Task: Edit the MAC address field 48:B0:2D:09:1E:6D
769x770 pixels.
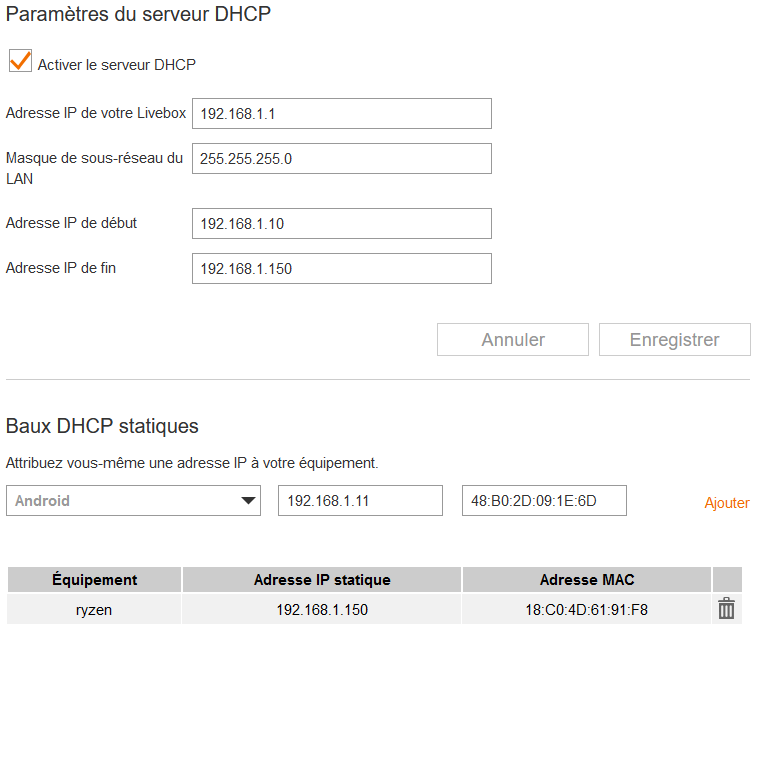Action: [x=544, y=501]
